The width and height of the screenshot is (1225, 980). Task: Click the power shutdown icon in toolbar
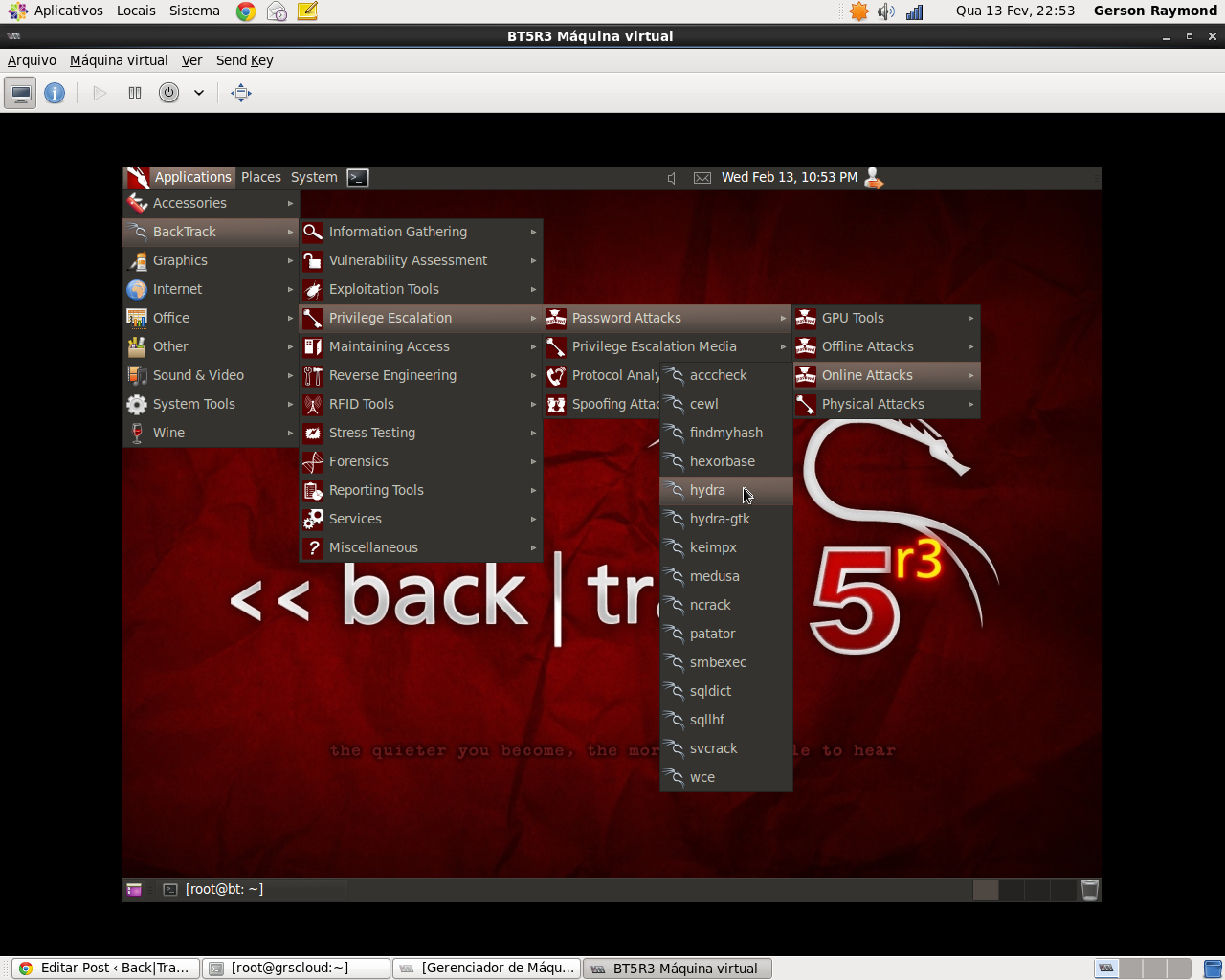169,93
